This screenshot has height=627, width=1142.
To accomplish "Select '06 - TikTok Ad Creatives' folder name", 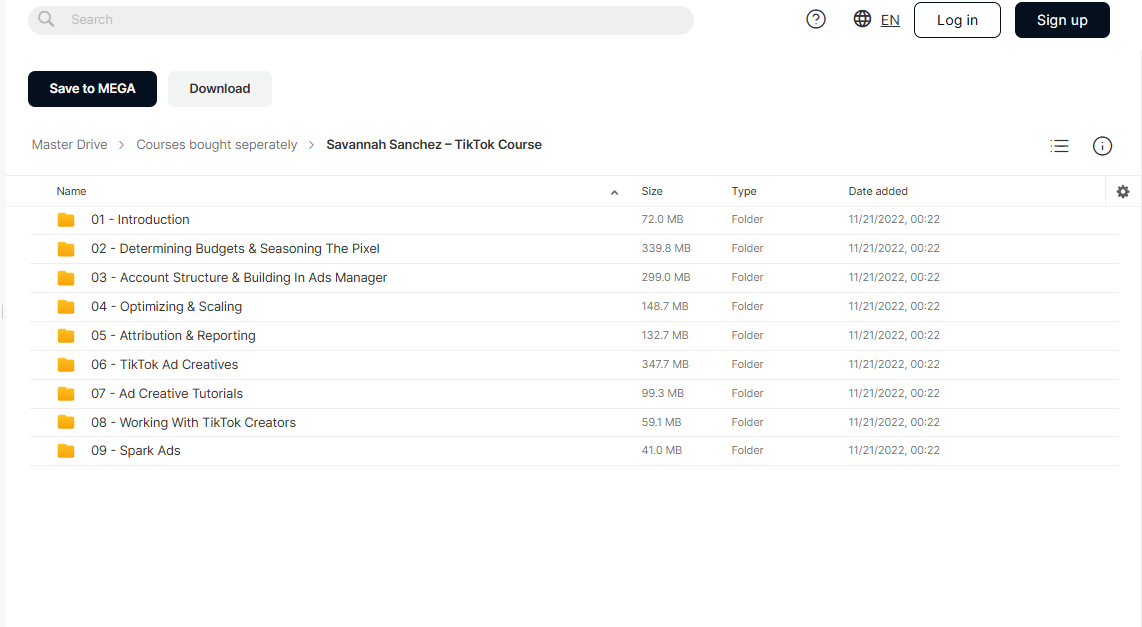I will 165,365.
